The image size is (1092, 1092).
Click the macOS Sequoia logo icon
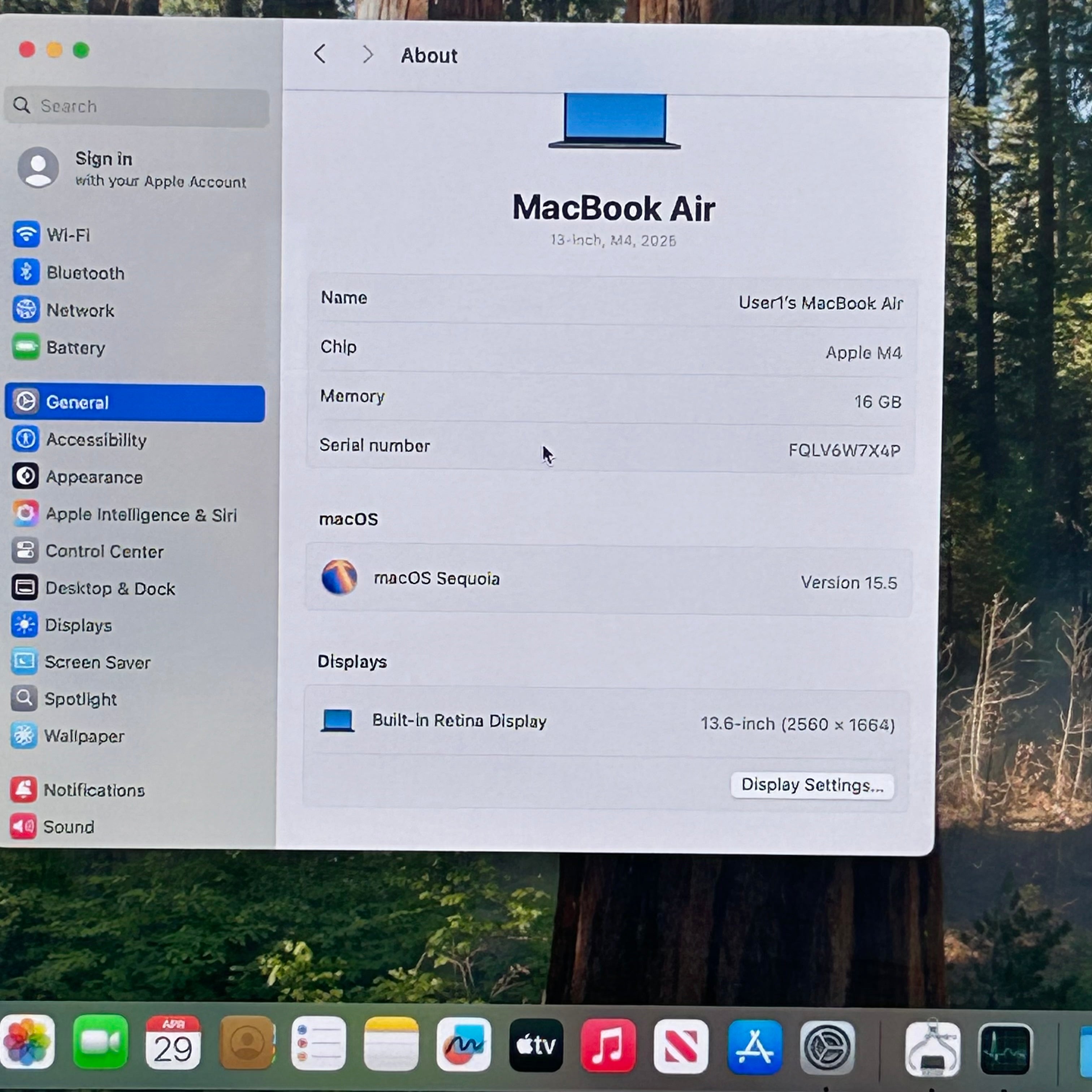click(339, 577)
